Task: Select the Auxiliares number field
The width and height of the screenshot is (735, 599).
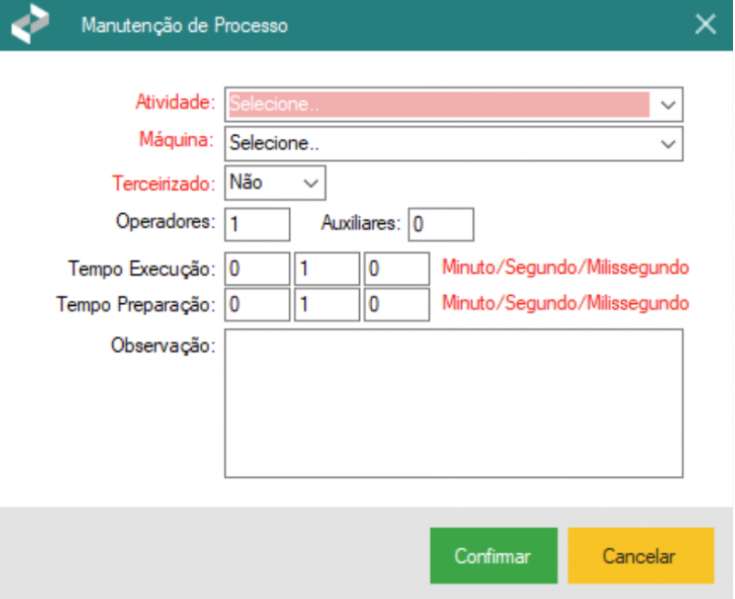Action: (440, 225)
